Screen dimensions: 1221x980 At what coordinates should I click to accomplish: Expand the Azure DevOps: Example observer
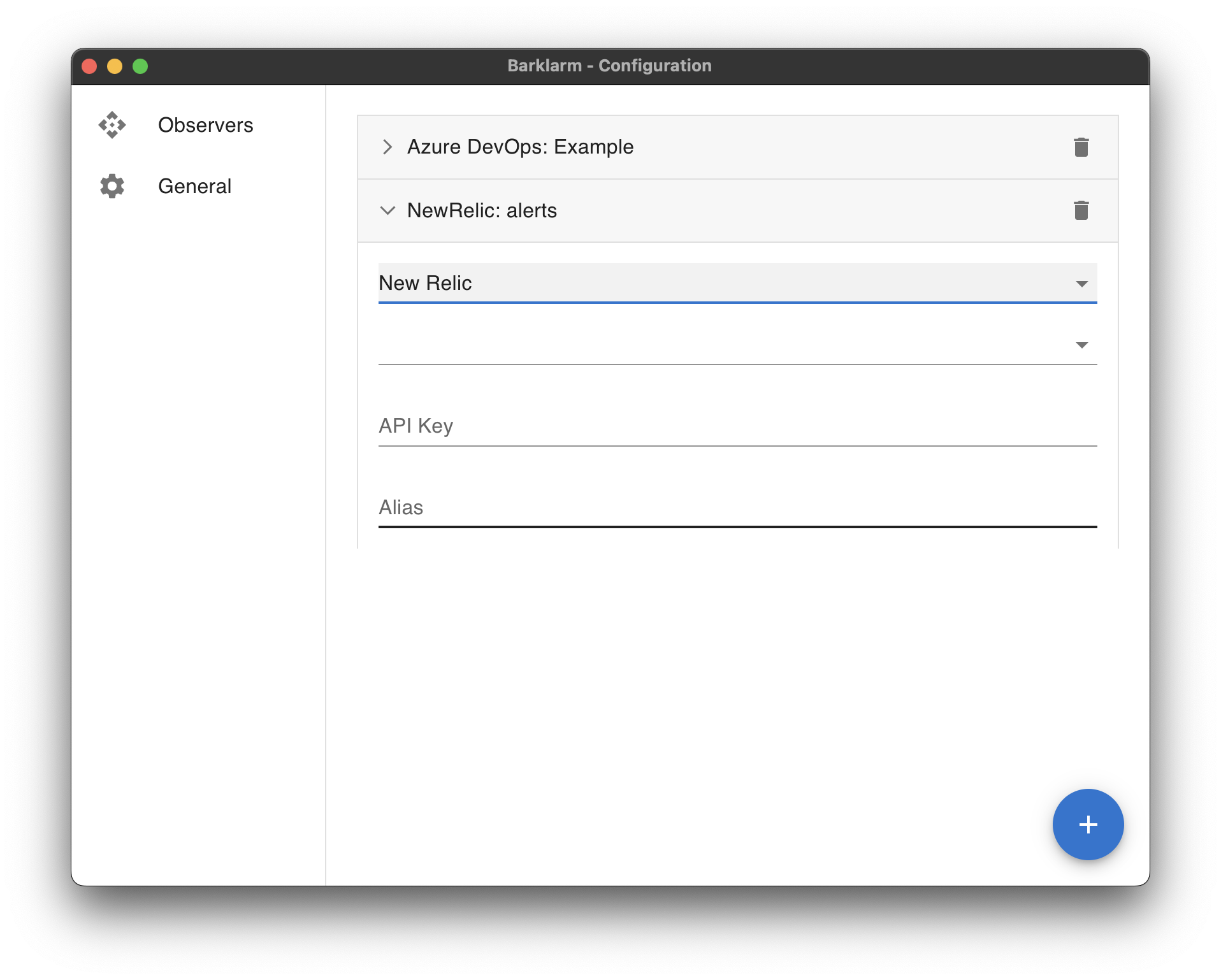click(387, 147)
